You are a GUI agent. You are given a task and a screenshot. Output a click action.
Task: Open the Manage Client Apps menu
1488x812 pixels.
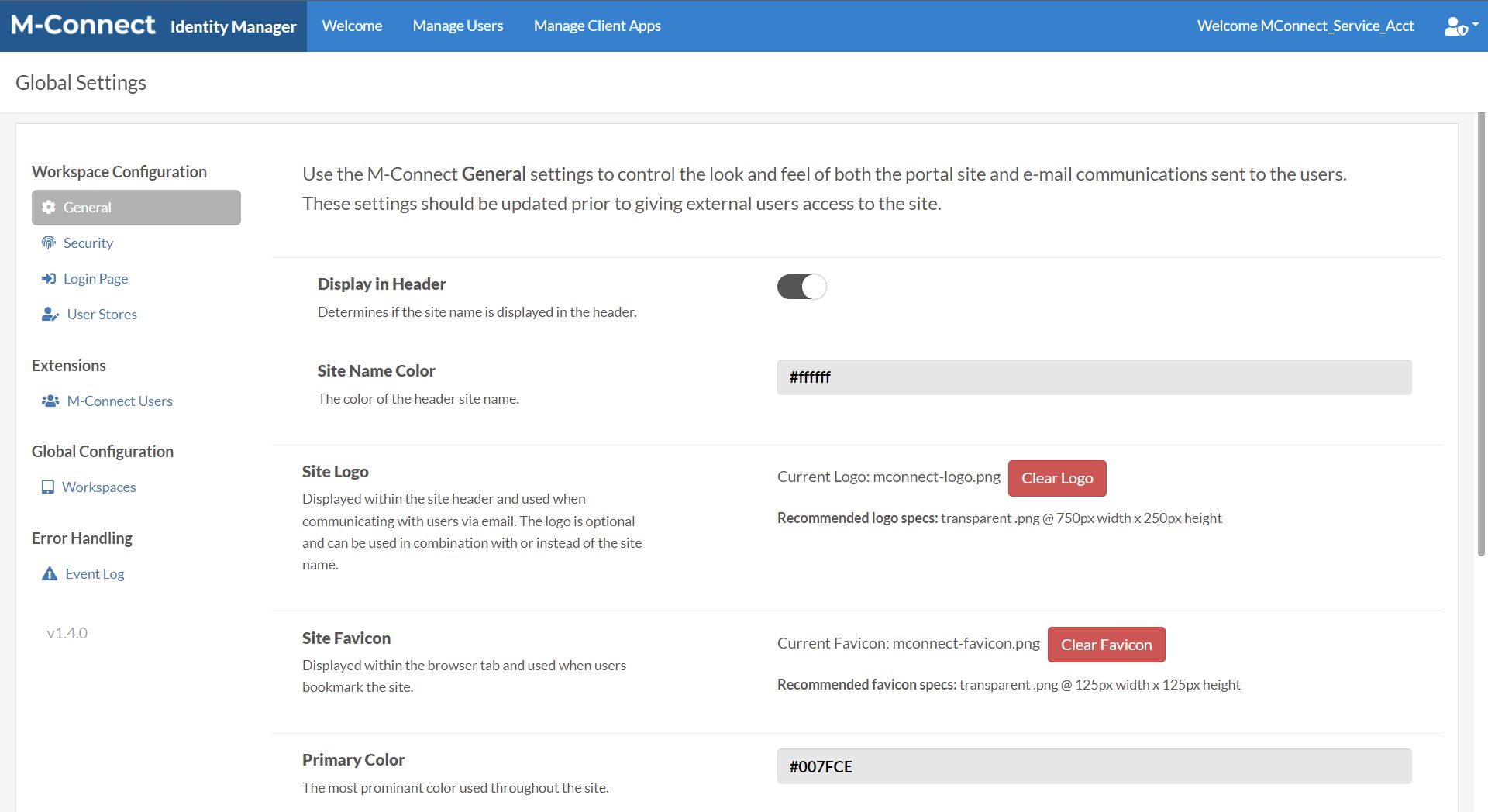[x=597, y=26]
